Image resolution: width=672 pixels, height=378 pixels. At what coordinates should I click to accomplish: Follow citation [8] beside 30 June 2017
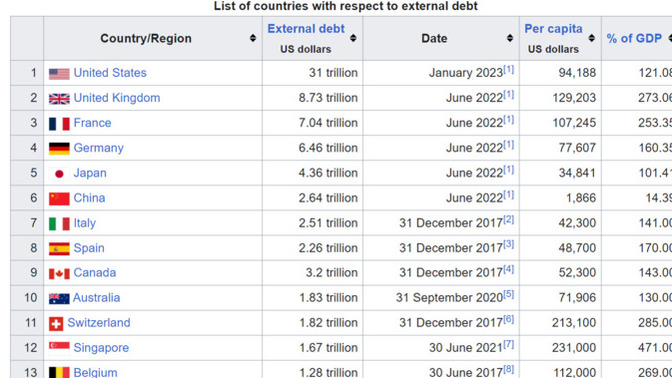508,369
